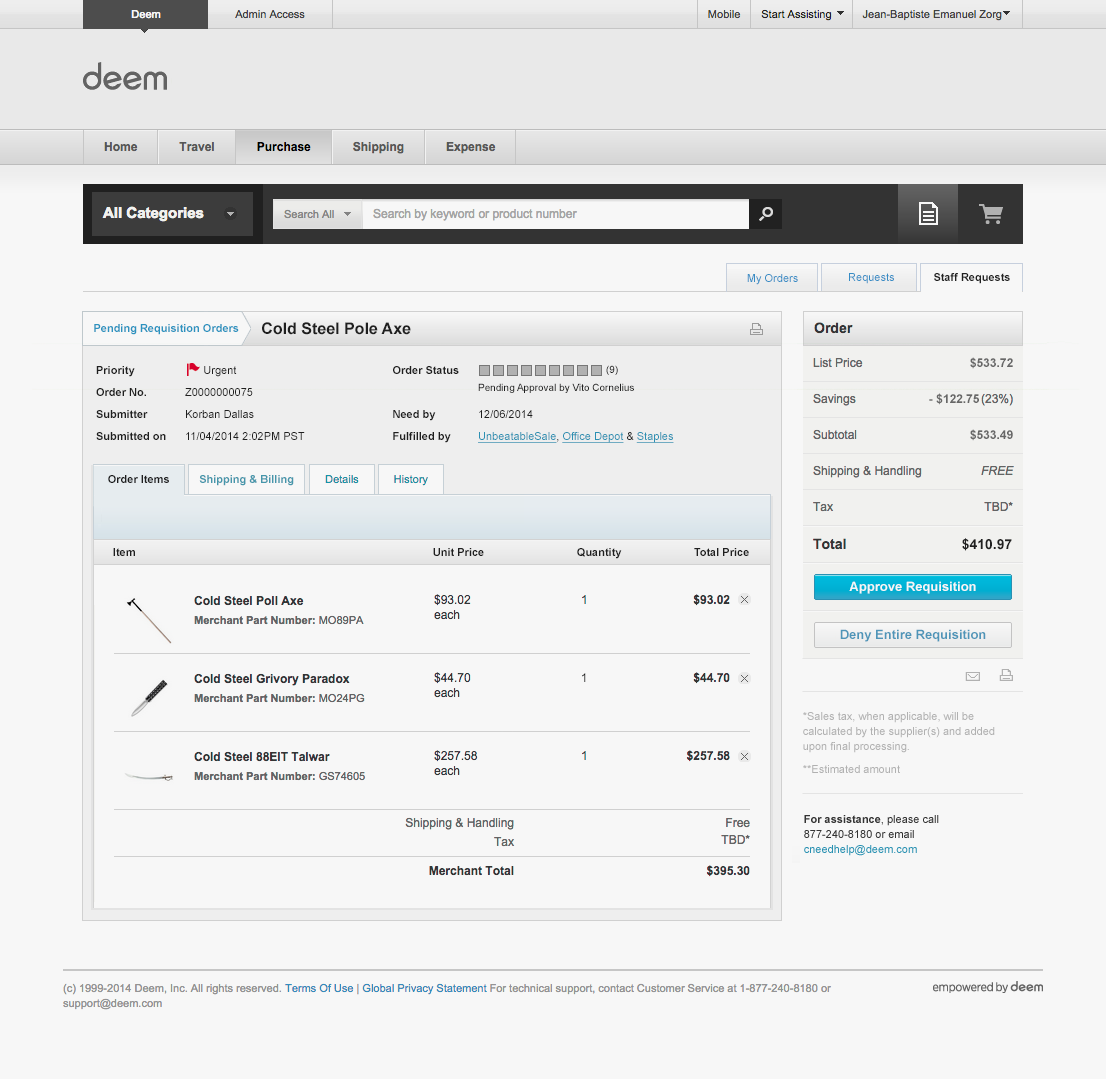
Task: Click Cold Steel 88EIT Talwar item name
Action: pos(262,757)
